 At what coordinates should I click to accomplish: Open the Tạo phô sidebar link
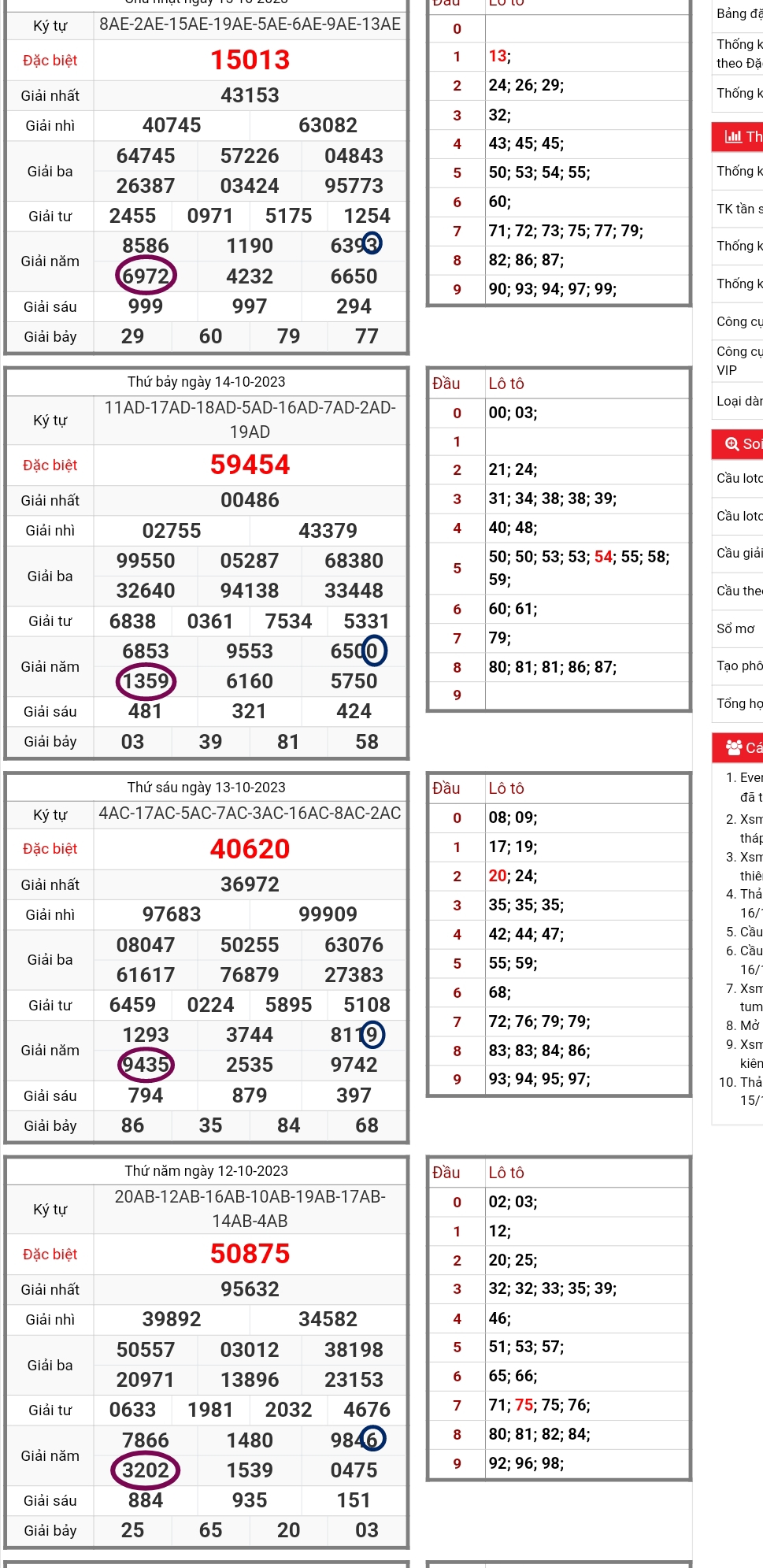[x=739, y=665]
